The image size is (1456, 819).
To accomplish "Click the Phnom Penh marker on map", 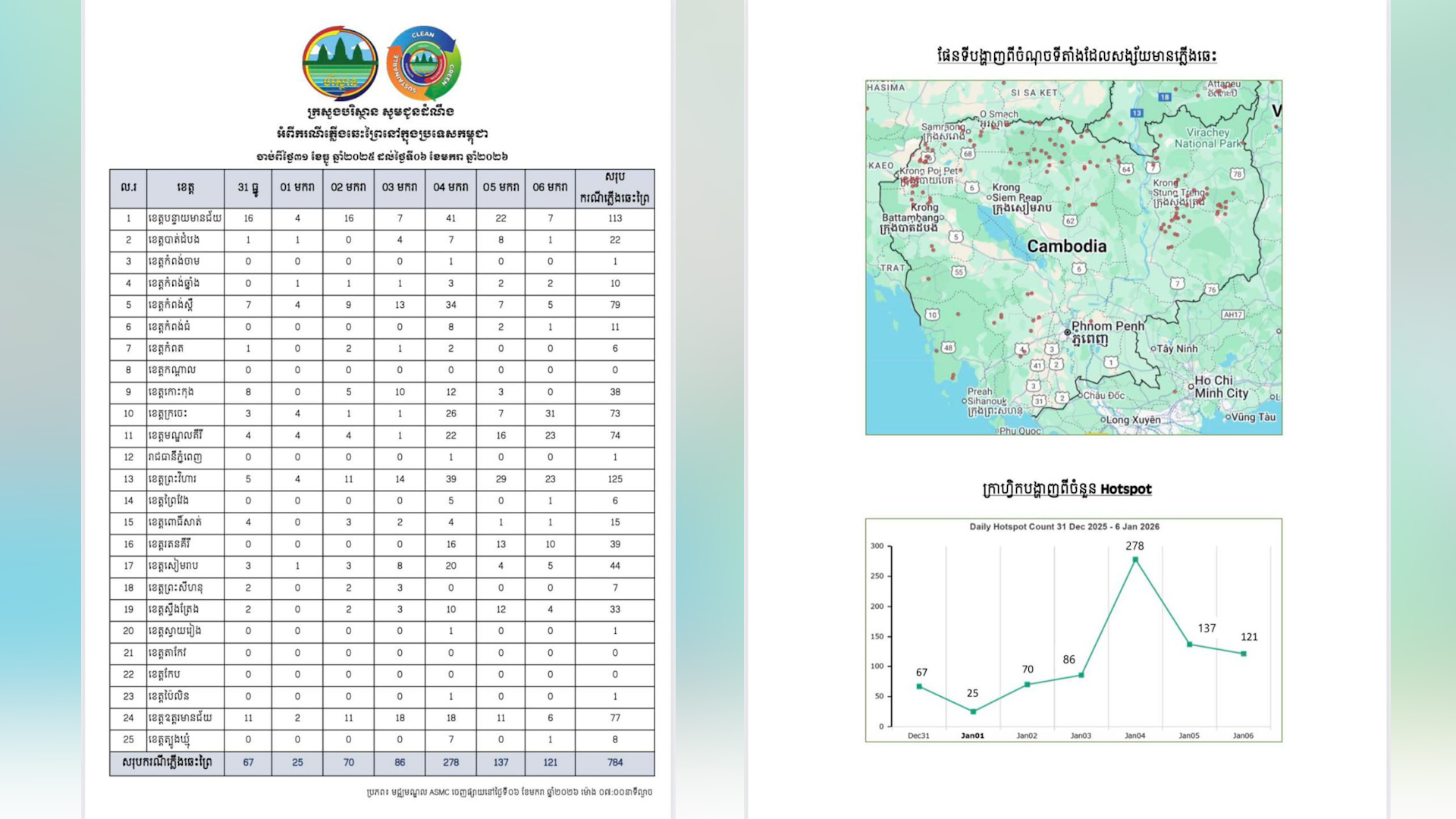I will pyautogui.click(x=1067, y=332).
